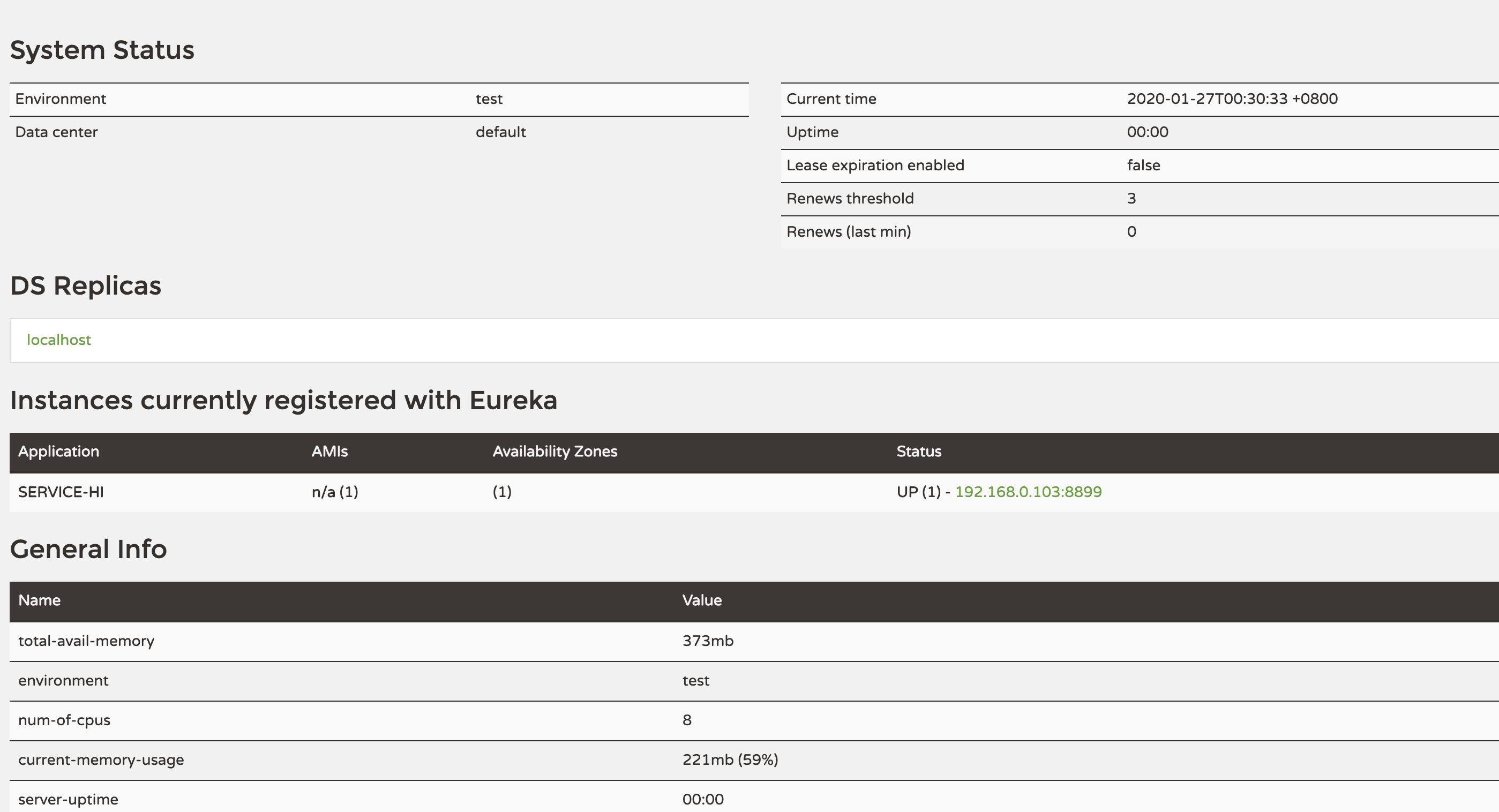This screenshot has width=1499, height=812.
Task: Click the num-of-cpus value 8
Action: click(687, 720)
